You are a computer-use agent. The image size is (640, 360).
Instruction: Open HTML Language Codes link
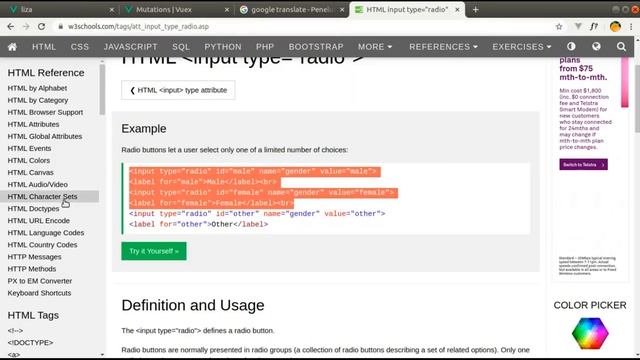pyautogui.click(x=46, y=233)
